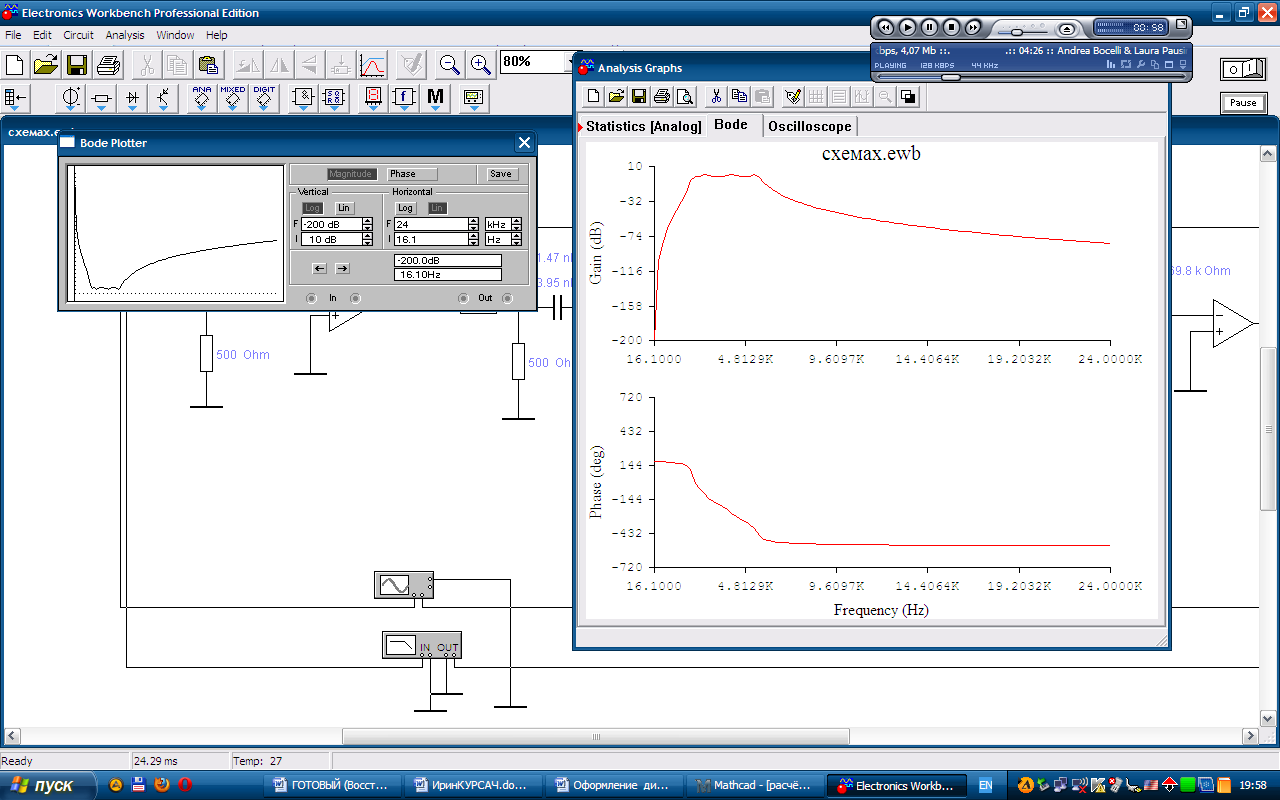Open the Indicators parts bin
The width and height of the screenshot is (1280, 800).
point(373,98)
